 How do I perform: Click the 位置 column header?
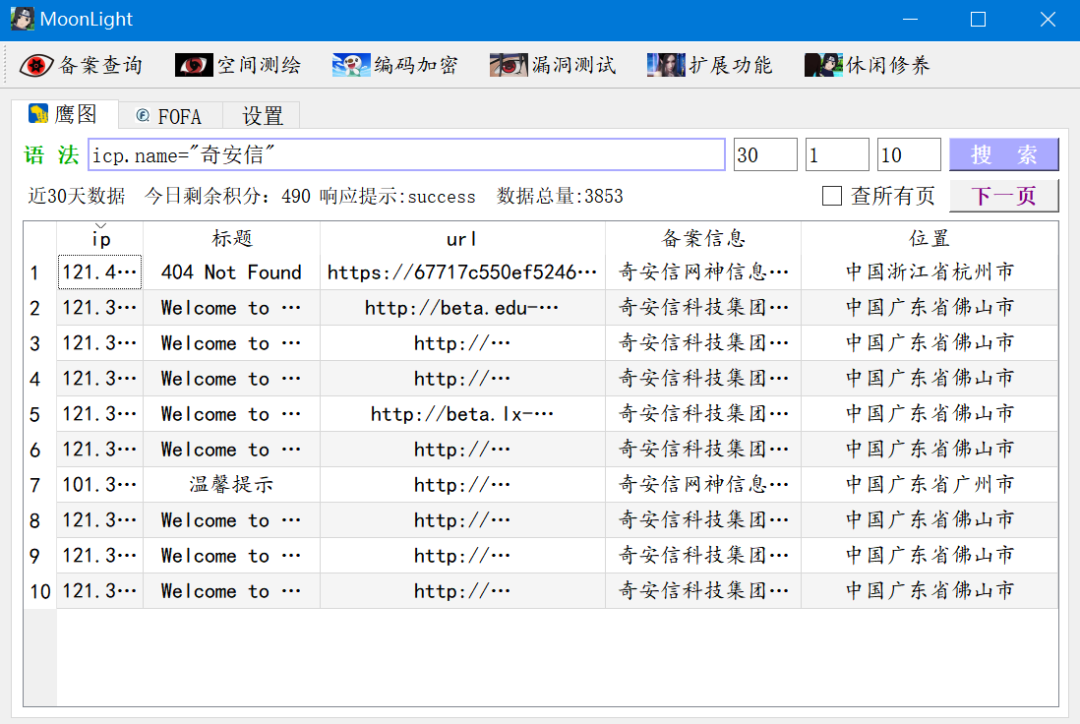pos(929,239)
